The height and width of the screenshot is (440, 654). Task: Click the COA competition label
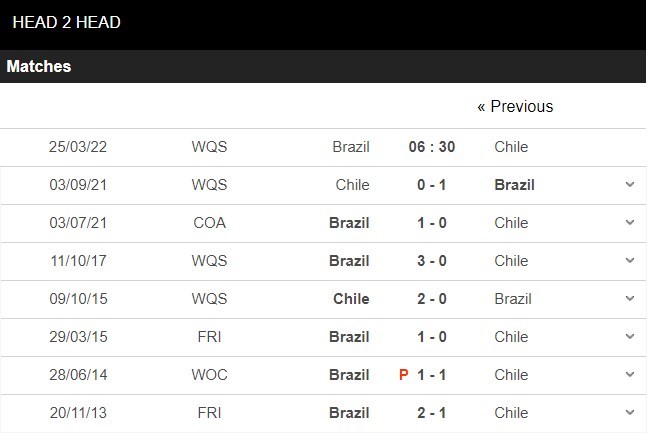tap(209, 223)
